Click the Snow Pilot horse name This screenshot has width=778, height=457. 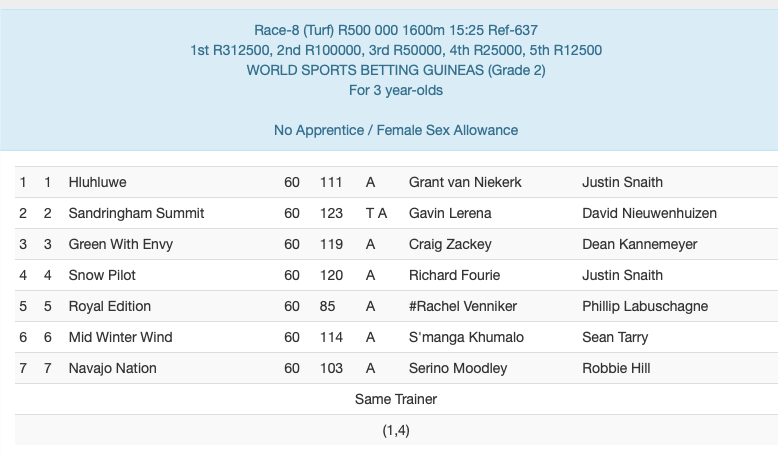coord(102,275)
